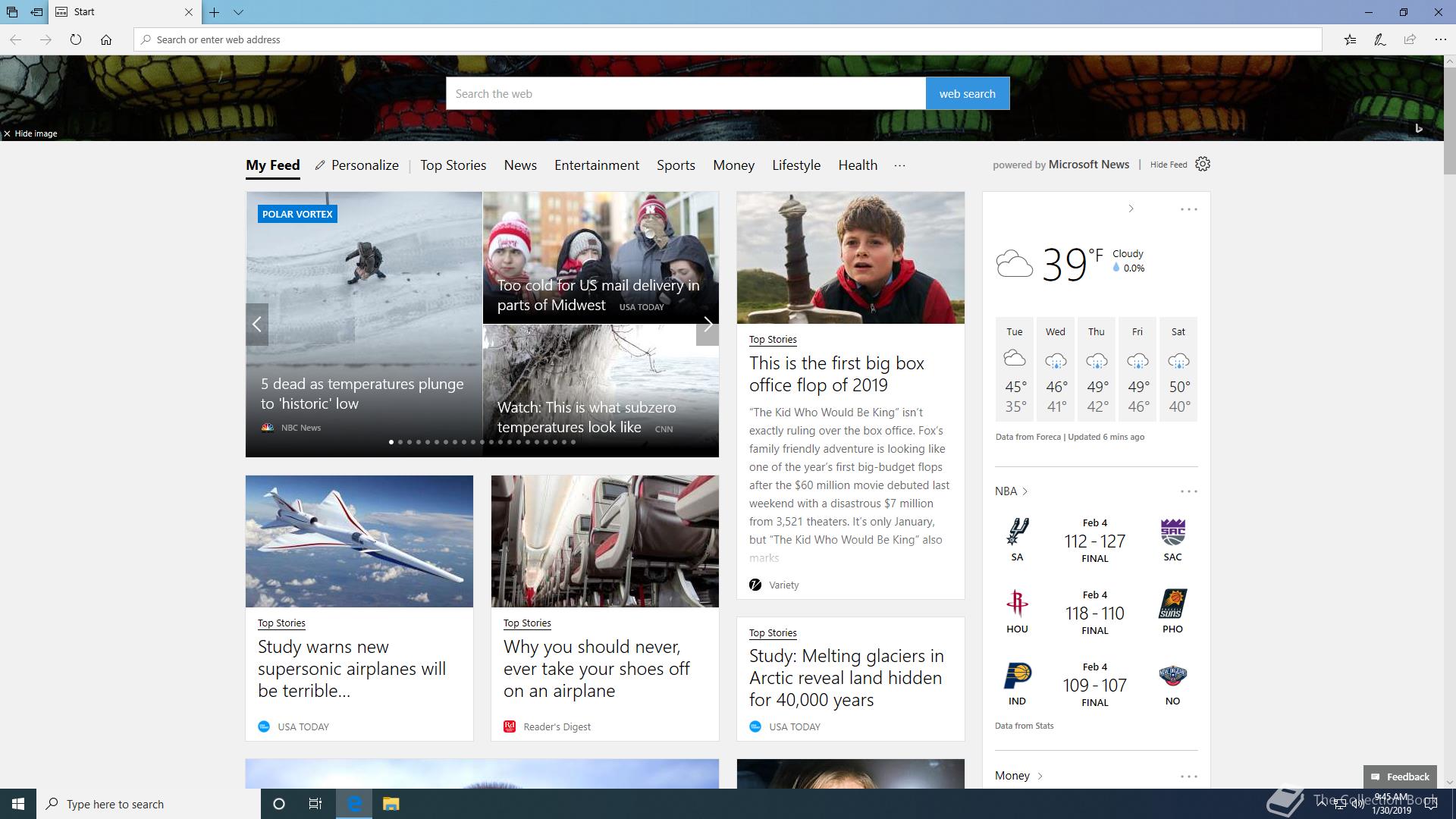Click the first carousel pagination dot
This screenshot has width=1456, height=819.
391,442
